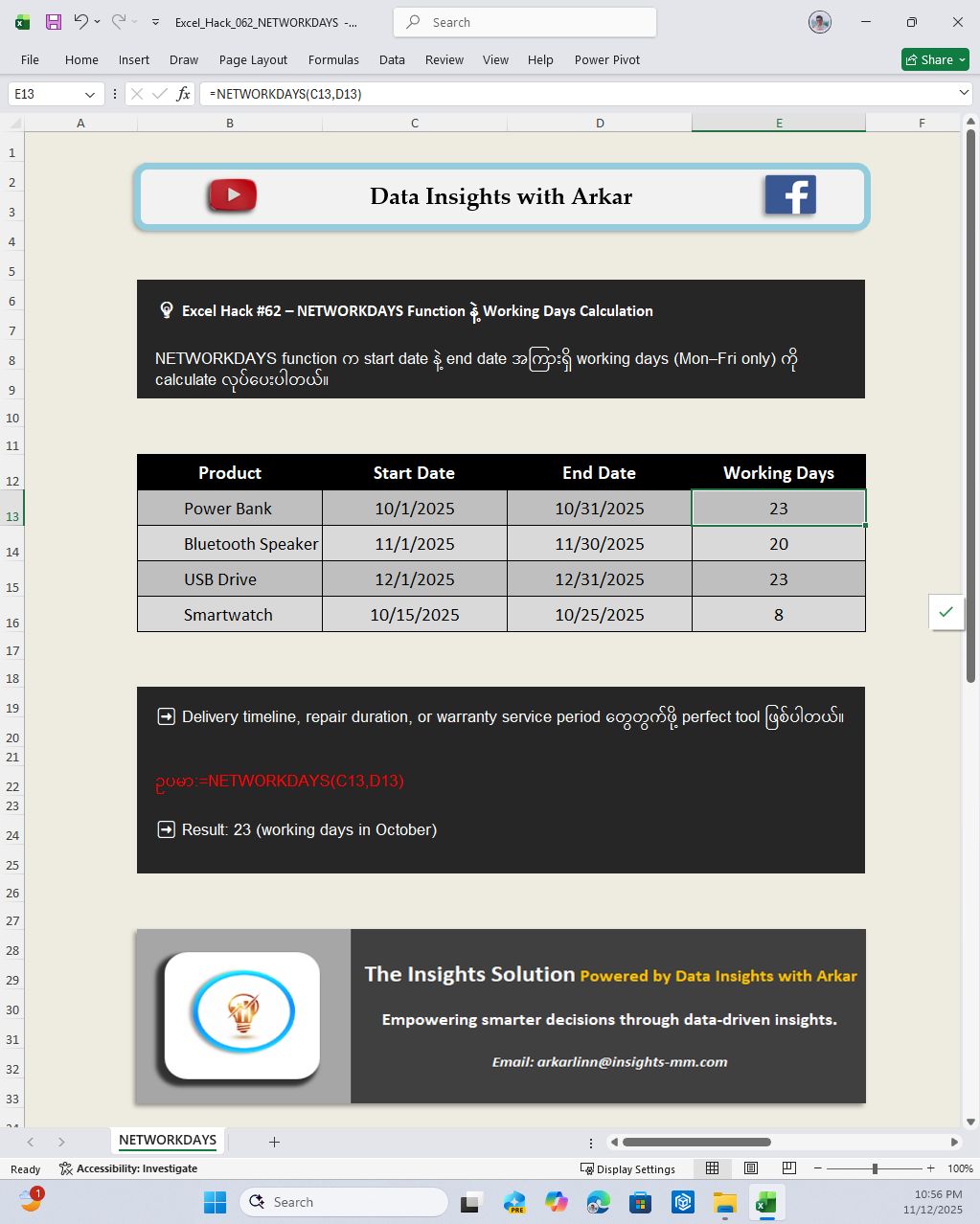The image size is (980, 1224).
Task: Open Accessibility Investigate in status bar
Action: 128,1168
